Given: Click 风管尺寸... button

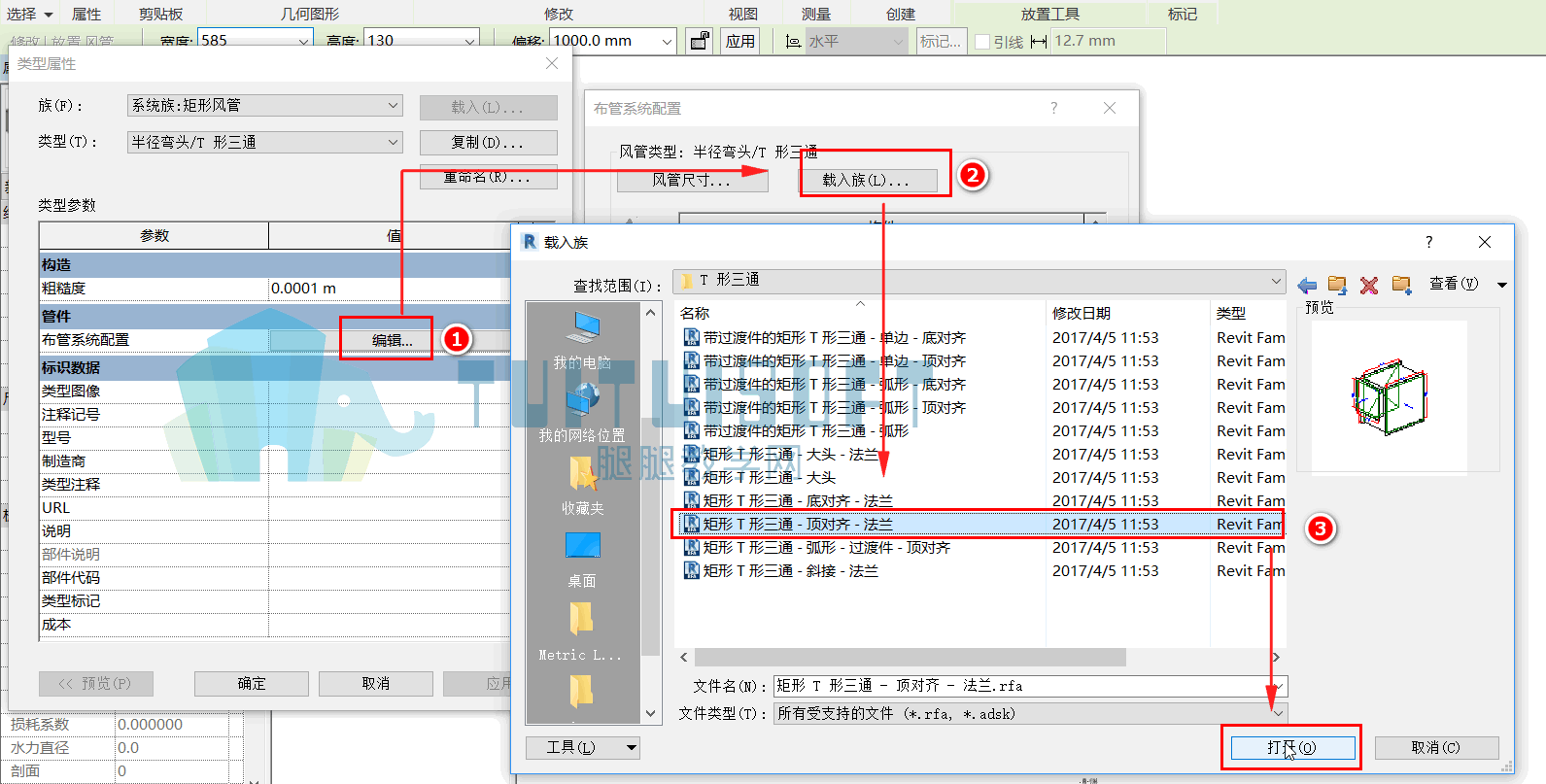Looking at the screenshot, I should 692,180.
